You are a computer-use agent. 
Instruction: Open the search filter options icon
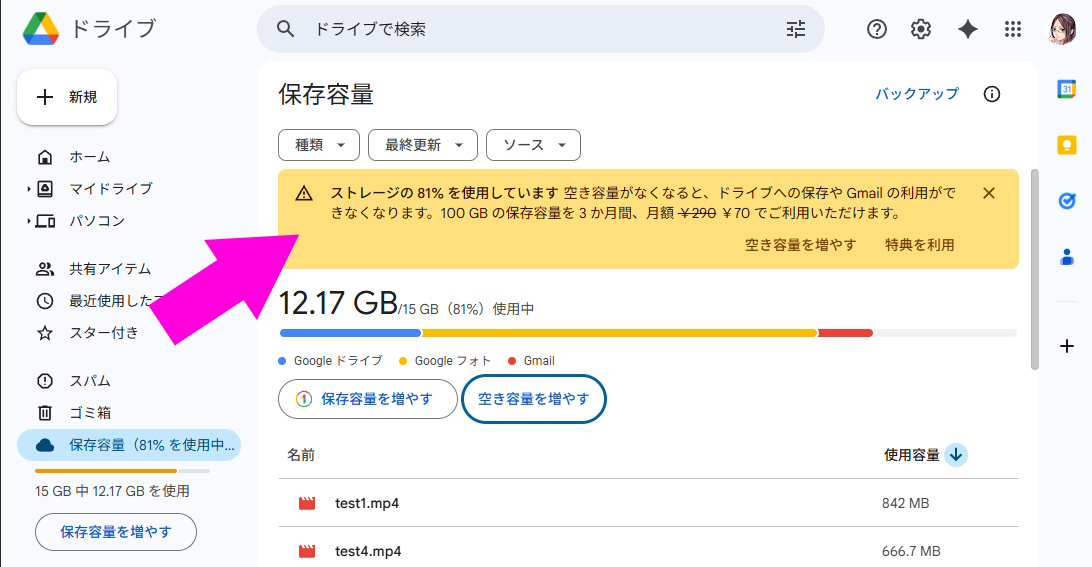(795, 29)
